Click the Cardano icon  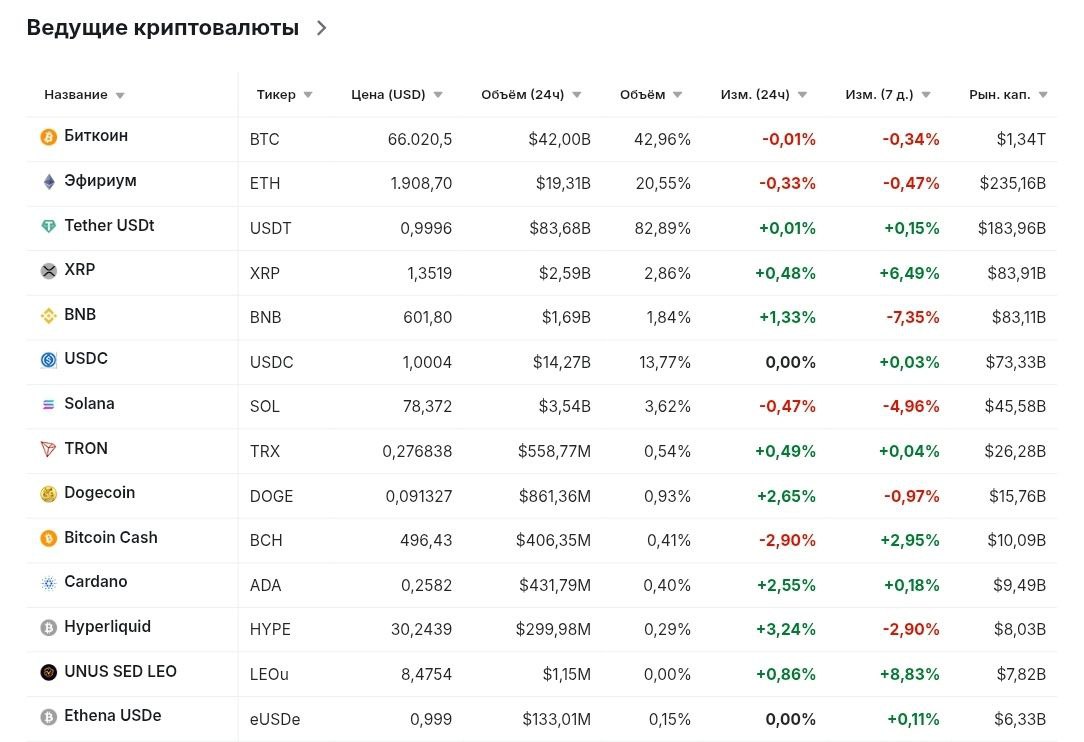pyautogui.click(x=48, y=583)
